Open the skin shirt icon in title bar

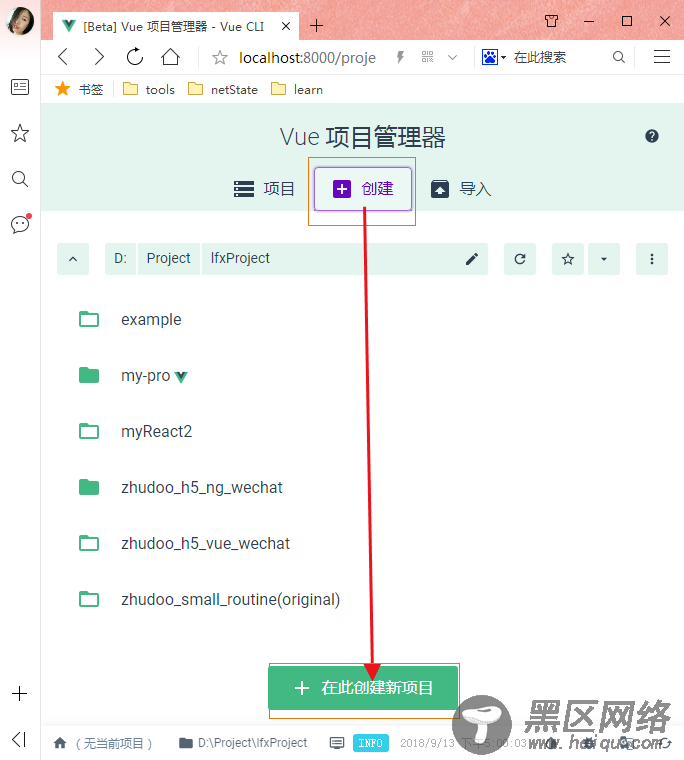[x=551, y=21]
